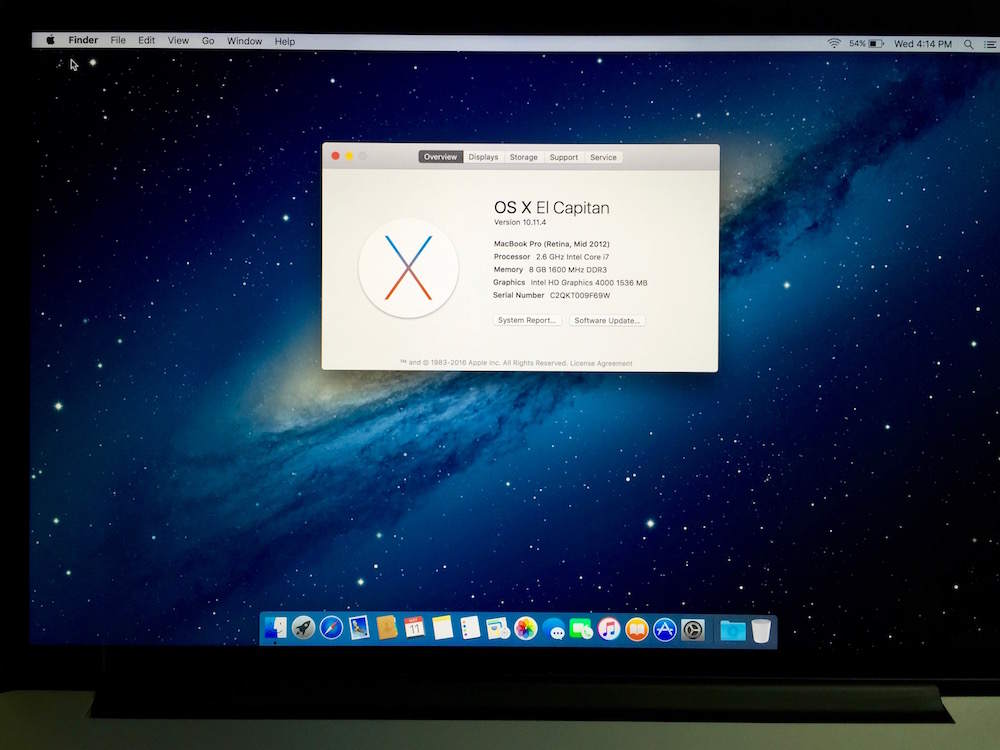This screenshot has width=1000, height=750.
Task: Click the Spotlight search magnifier icon
Action: pyautogui.click(x=968, y=44)
